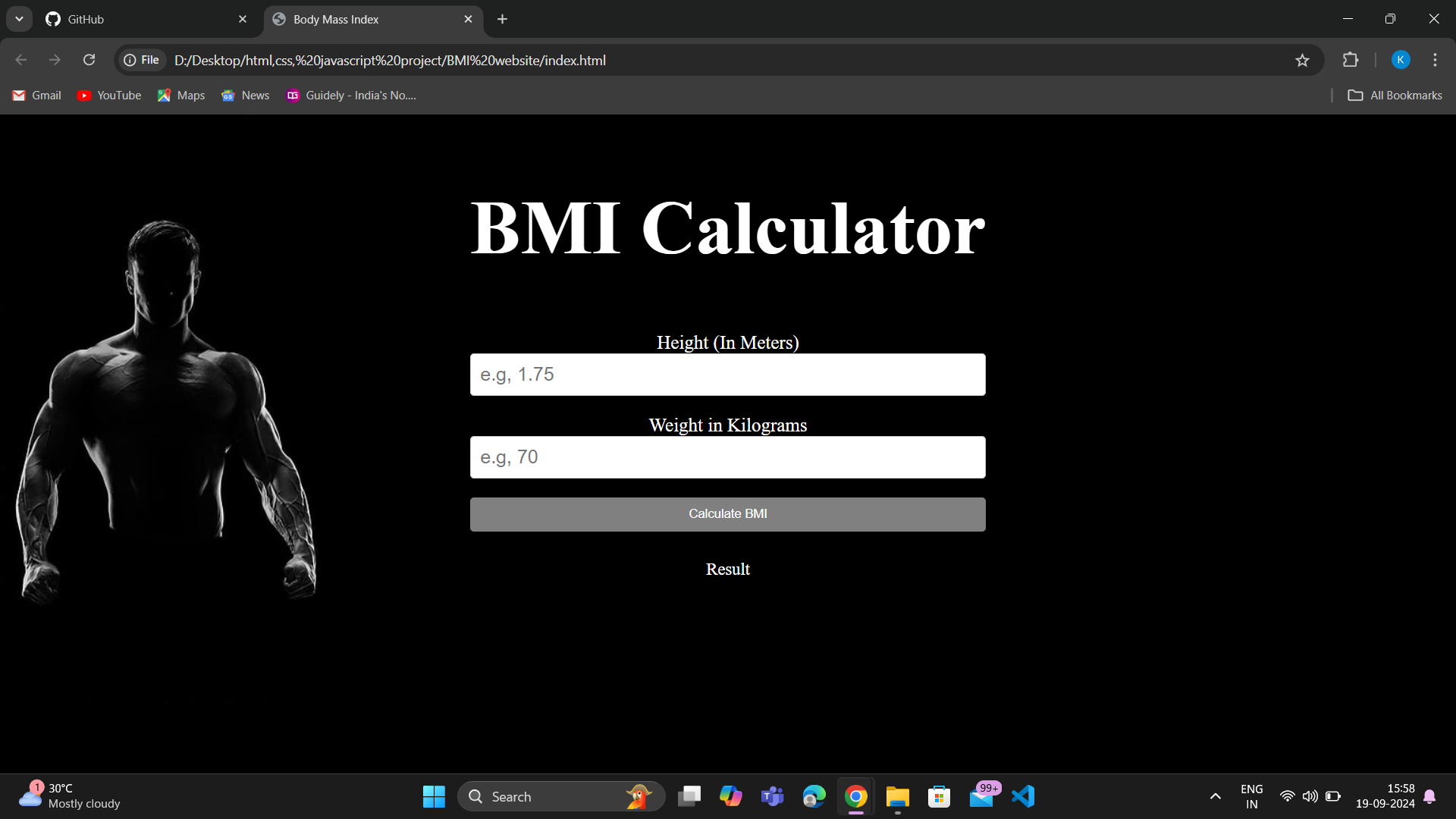Image resolution: width=1456 pixels, height=819 pixels.
Task: Open YouTube from the bookmarks bar
Action: coord(108,95)
